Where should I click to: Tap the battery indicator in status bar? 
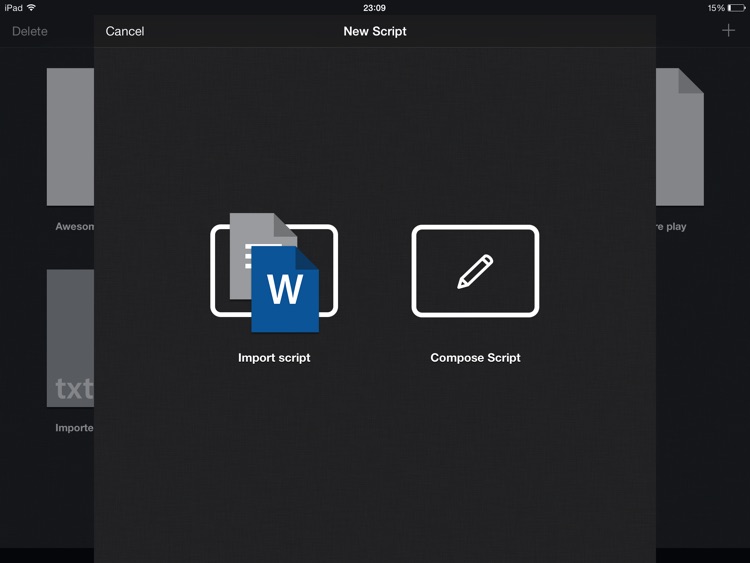coord(736,8)
